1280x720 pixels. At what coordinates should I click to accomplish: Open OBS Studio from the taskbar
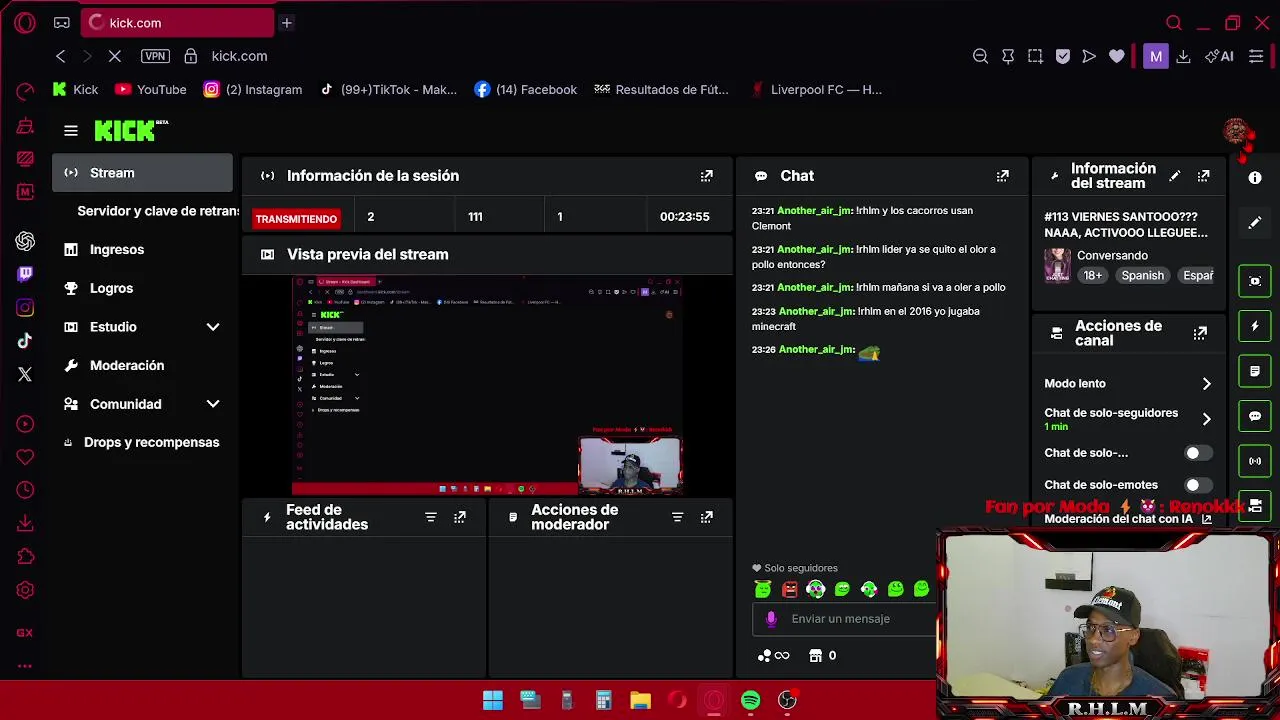pyautogui.click(x=787, y=701)
